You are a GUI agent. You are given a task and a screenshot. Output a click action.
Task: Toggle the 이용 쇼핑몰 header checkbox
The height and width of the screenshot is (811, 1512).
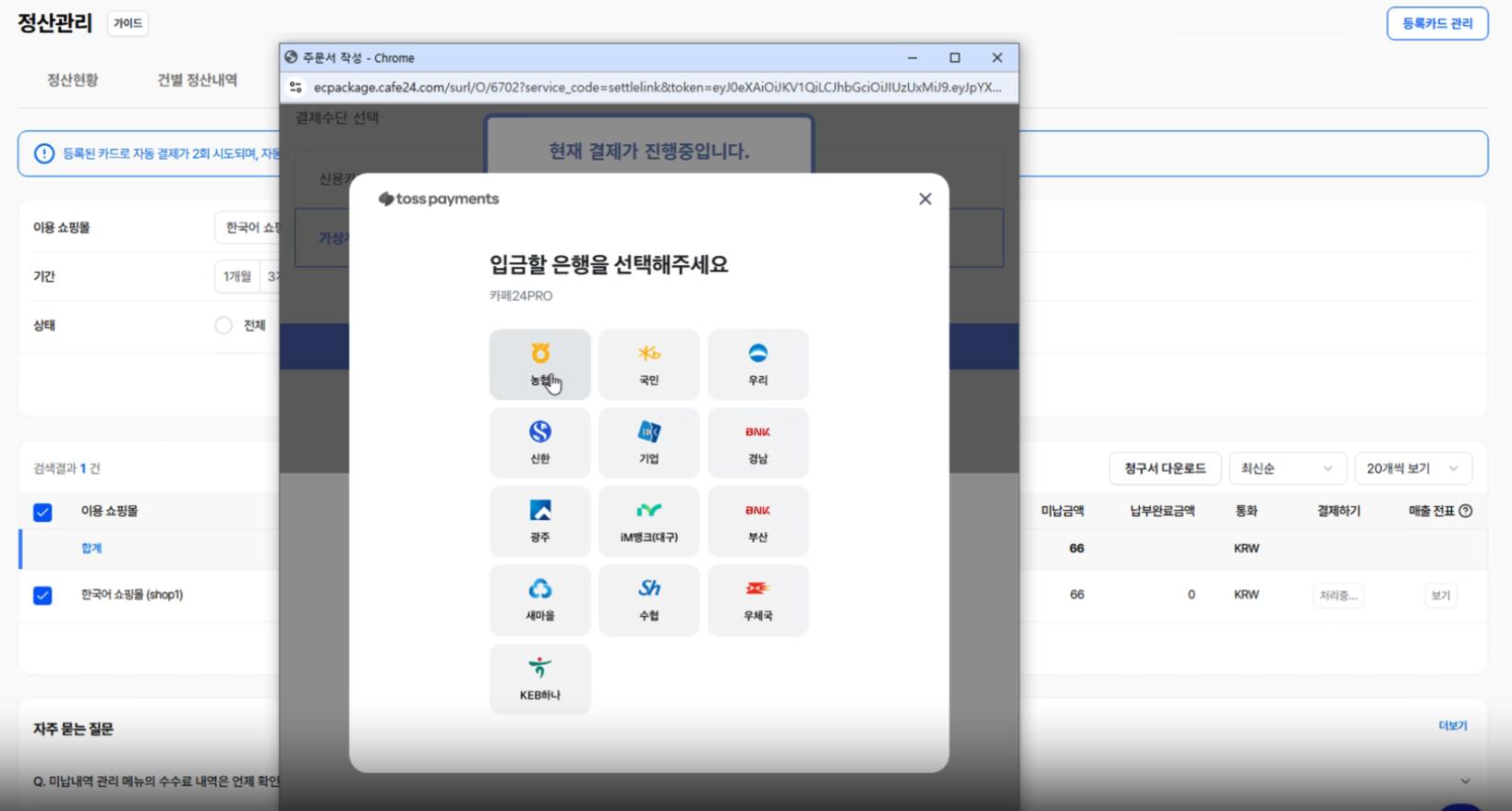(42, 512)
